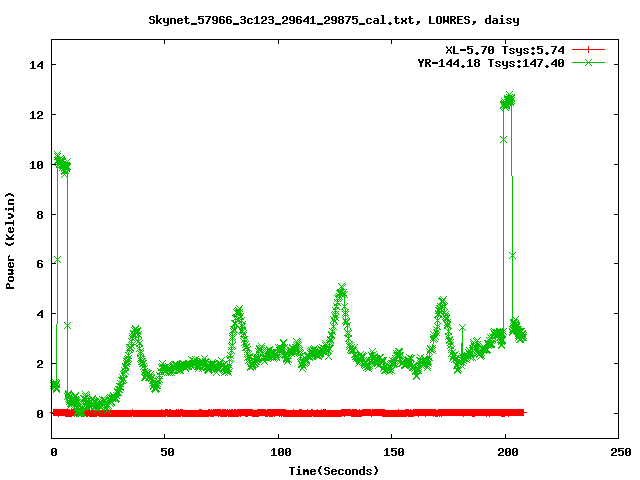The width and height of the screenshot is (640, 480).
Task: Click the x-axis tick label 200
Action: (x=507, y=452)
